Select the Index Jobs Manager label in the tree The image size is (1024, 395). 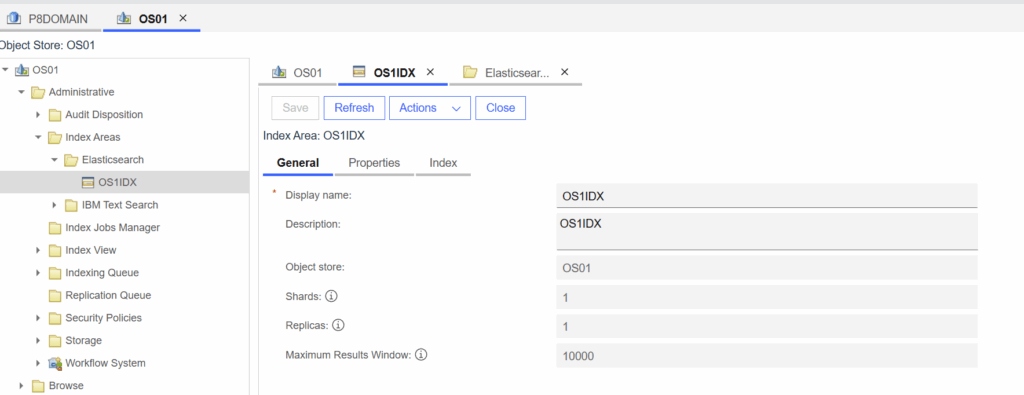[112, 228]
